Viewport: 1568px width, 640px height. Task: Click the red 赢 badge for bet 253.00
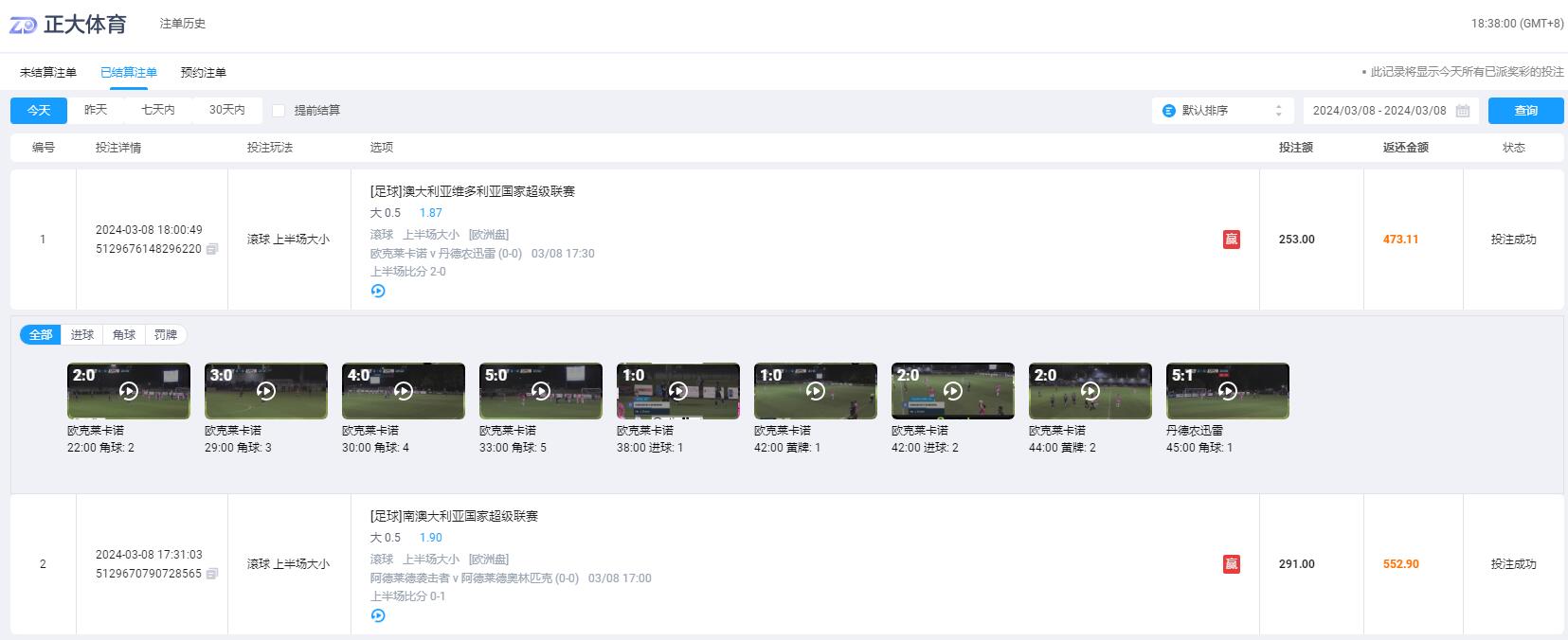[x=1232, y=240]
